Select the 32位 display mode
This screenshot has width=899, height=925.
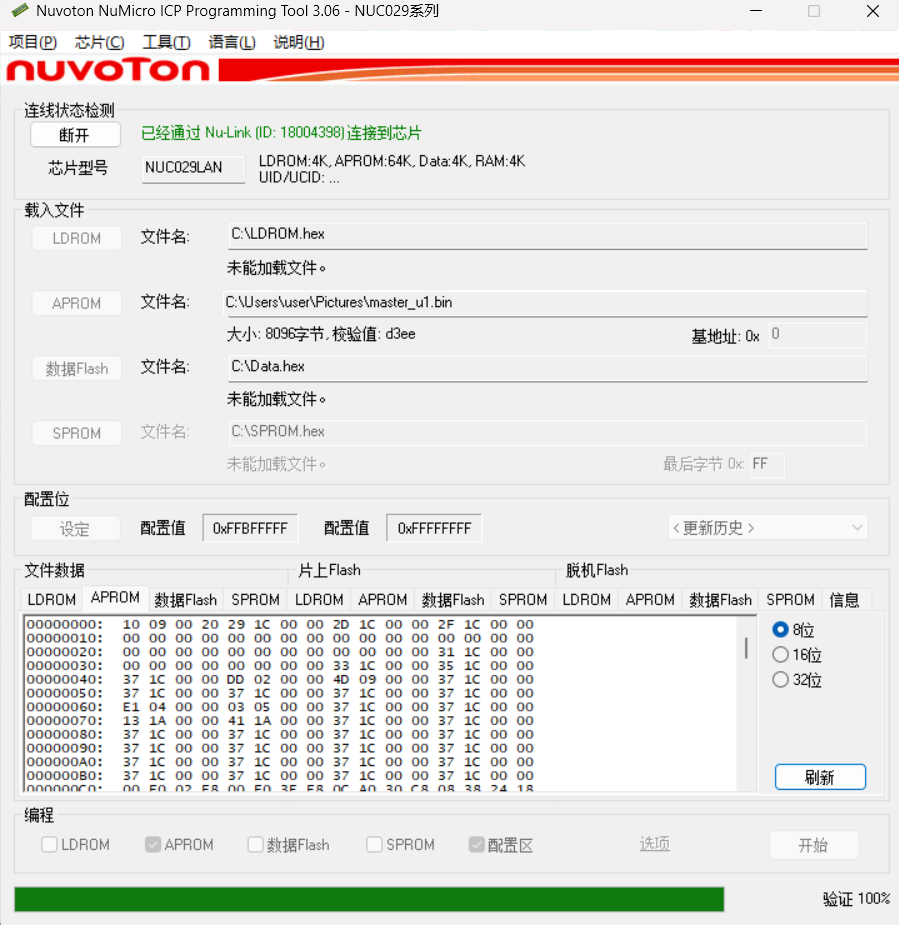point(781,680)
